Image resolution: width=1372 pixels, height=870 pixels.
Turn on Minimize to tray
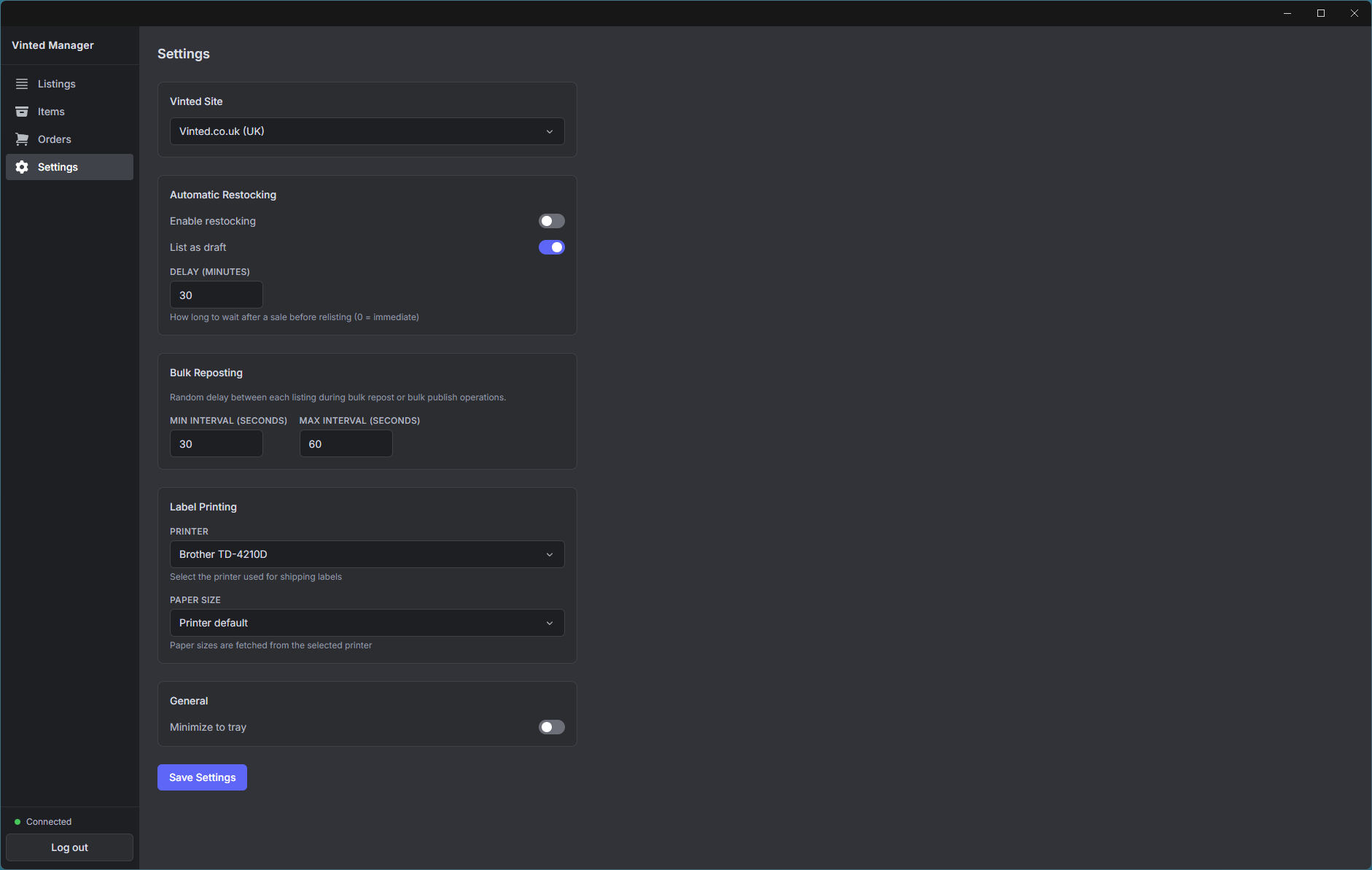552,727
